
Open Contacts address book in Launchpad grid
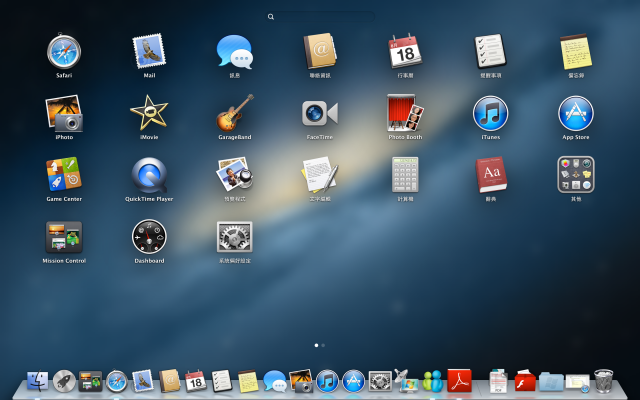point(320,51)
